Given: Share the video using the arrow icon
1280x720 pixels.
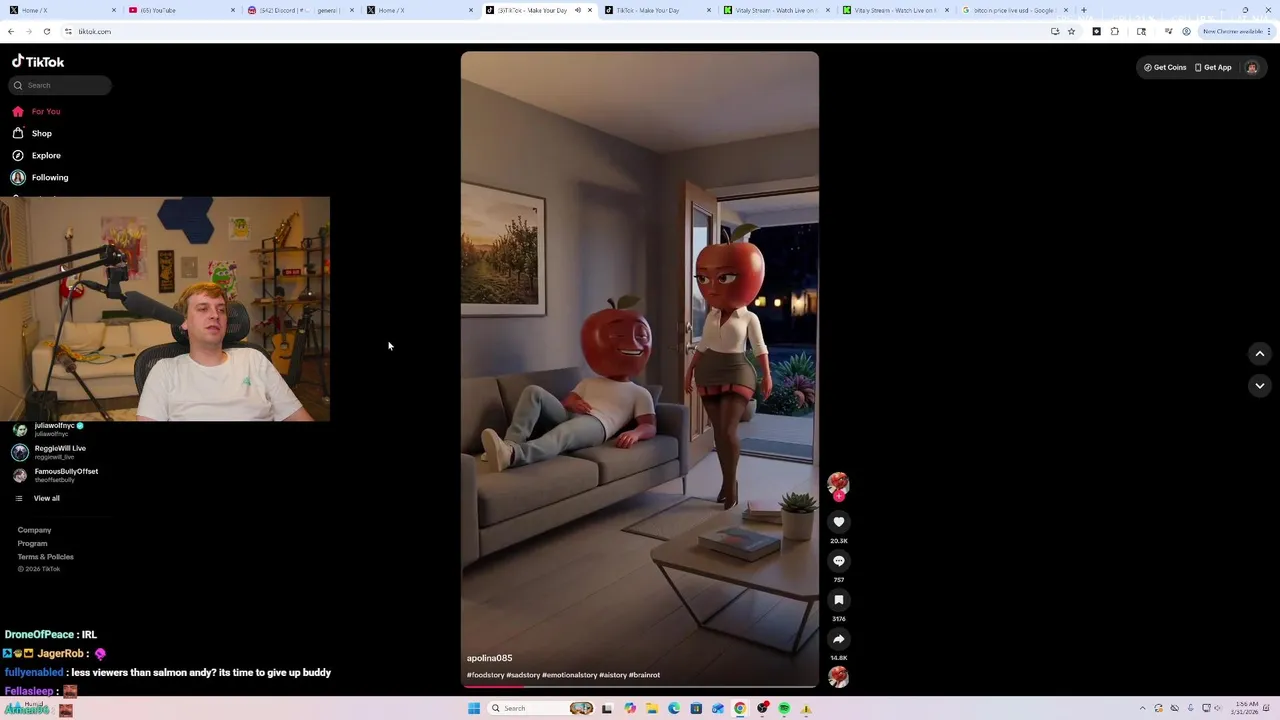Looking at the screenshot, I should pyautogui.click(x=838, y=639).
